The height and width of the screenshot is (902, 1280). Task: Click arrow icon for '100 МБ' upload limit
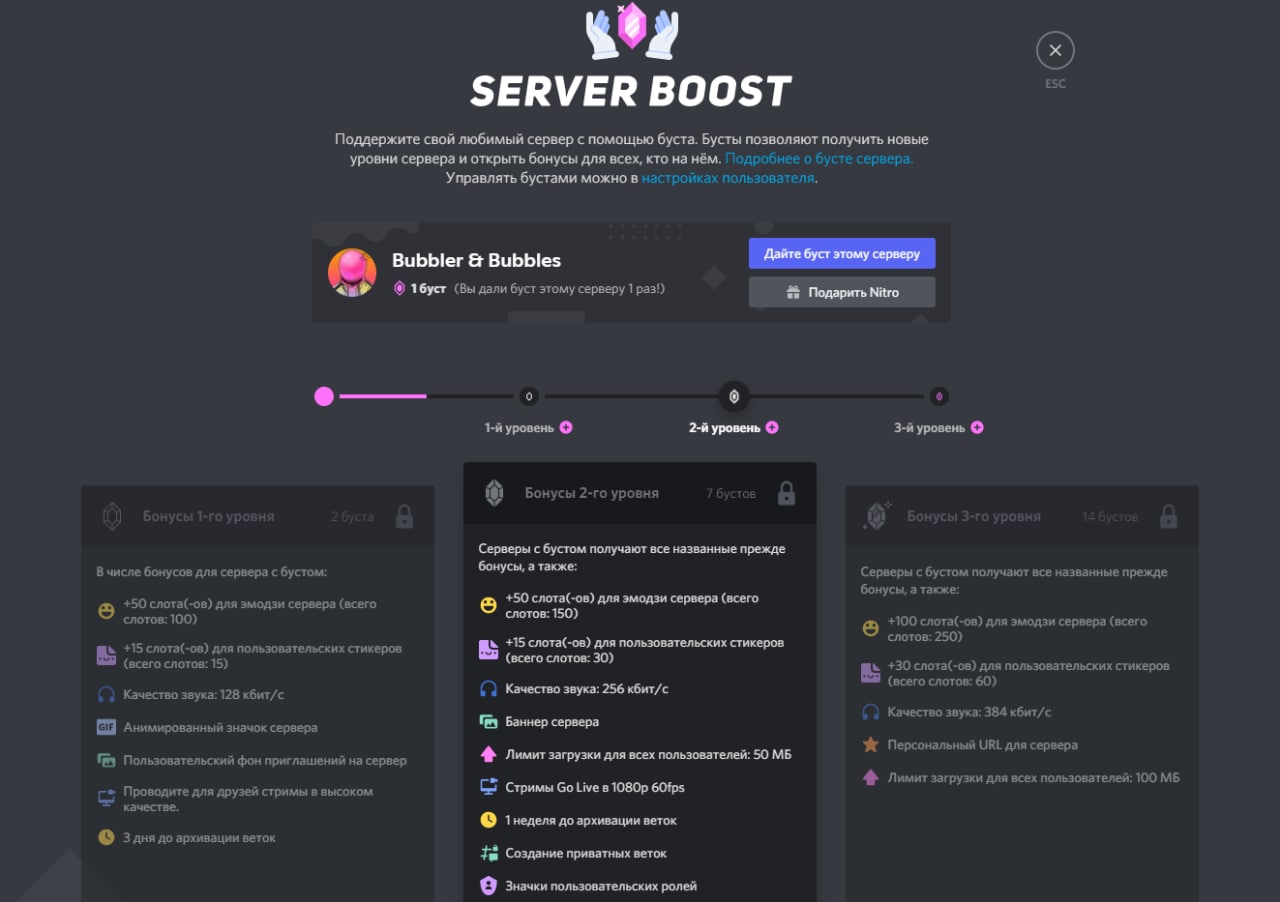[870, 777]
